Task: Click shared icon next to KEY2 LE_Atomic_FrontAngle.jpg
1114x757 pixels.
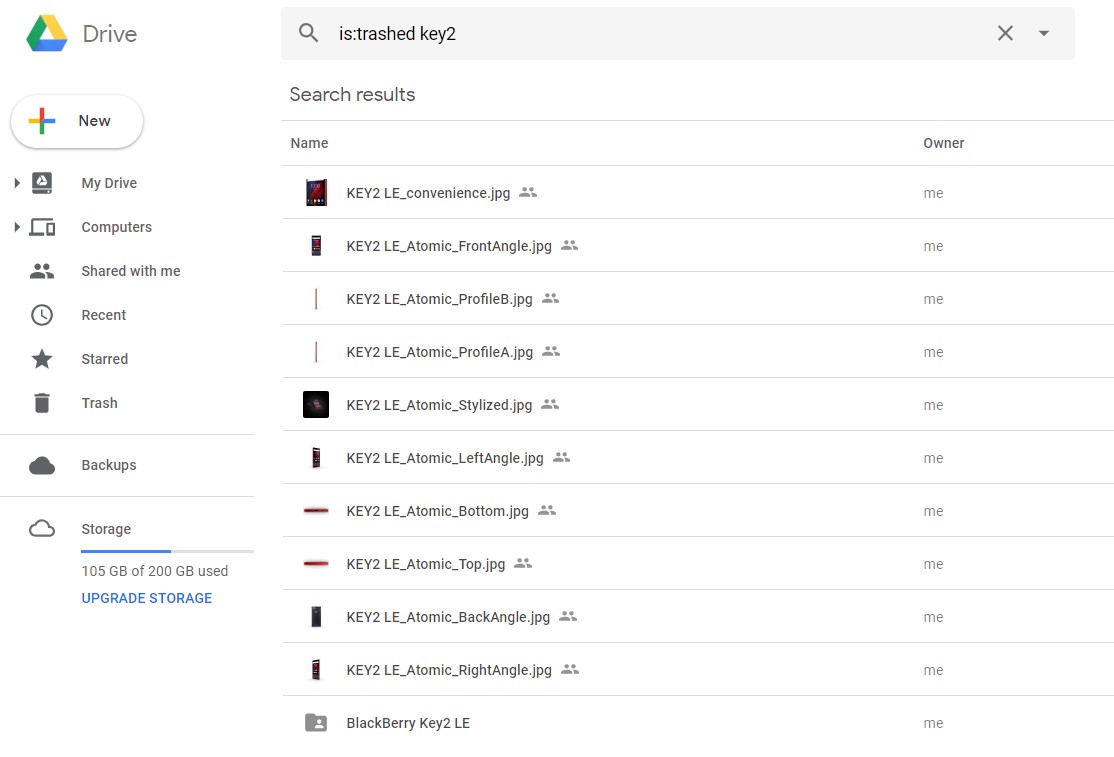Action: pyautogui.click(x=570, y=245)
